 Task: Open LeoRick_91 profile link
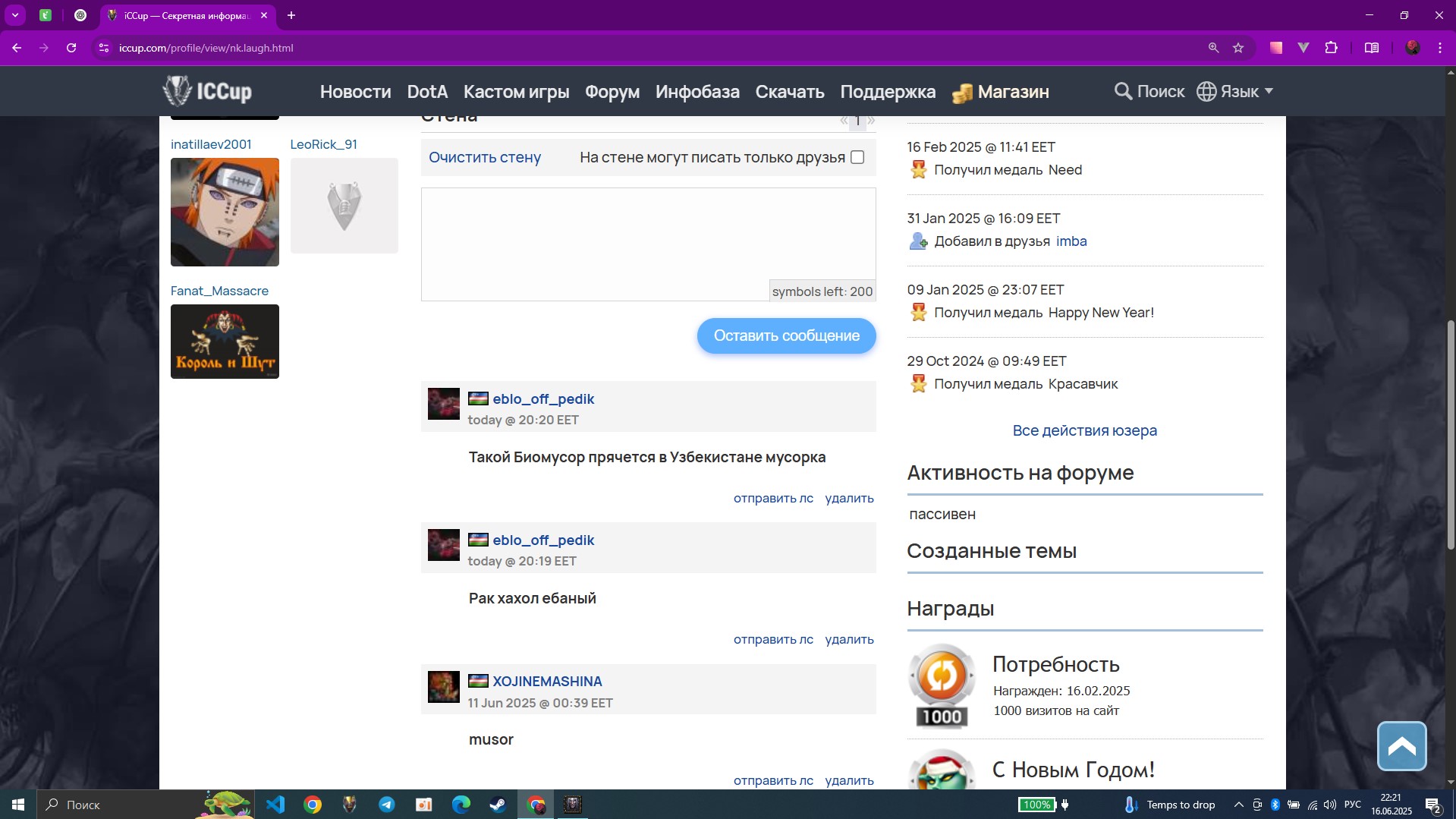(324, 144)
